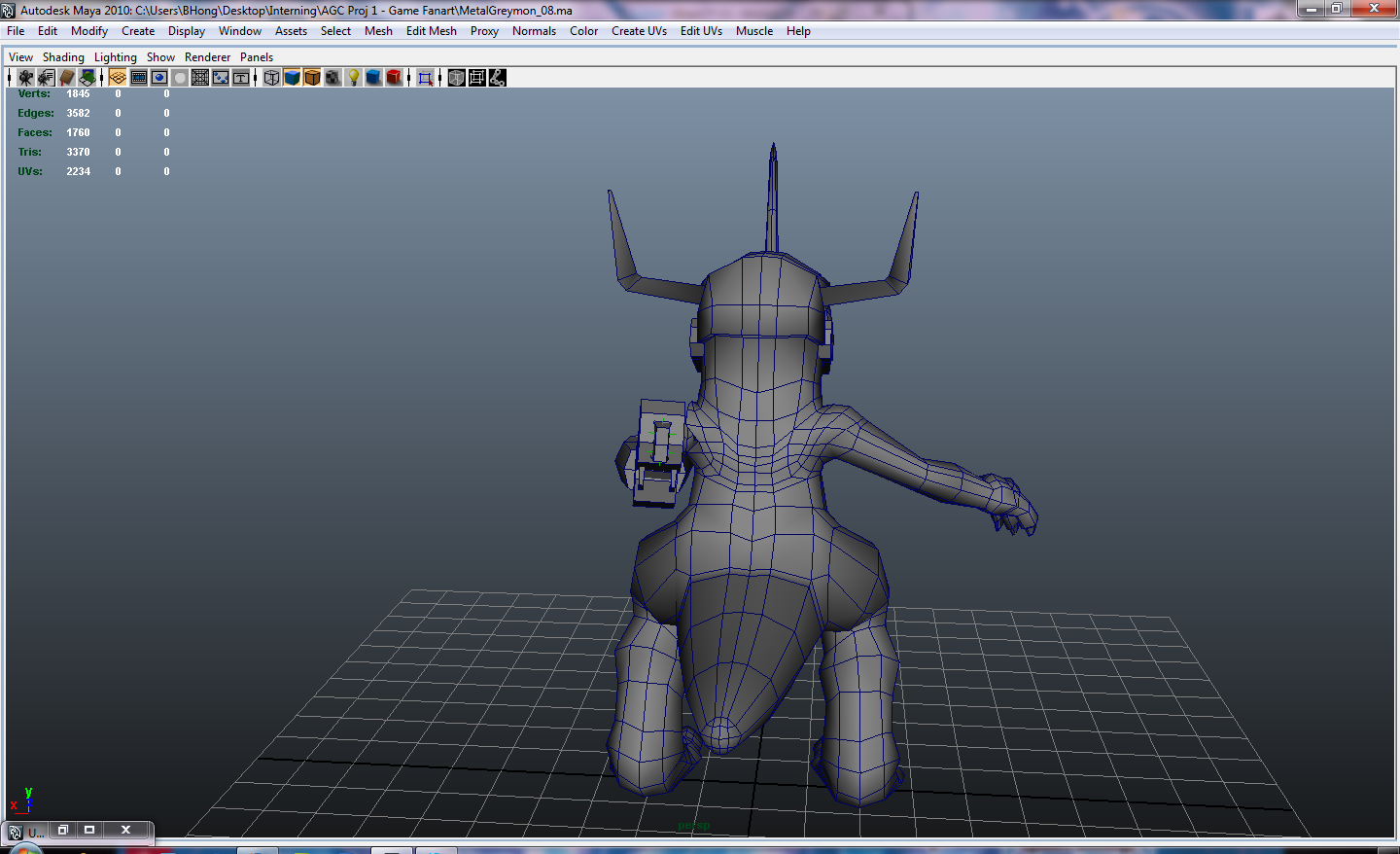Switch to Wireframe display mode
Viewport: 1400px width, 854px height.
click(271, 78)
